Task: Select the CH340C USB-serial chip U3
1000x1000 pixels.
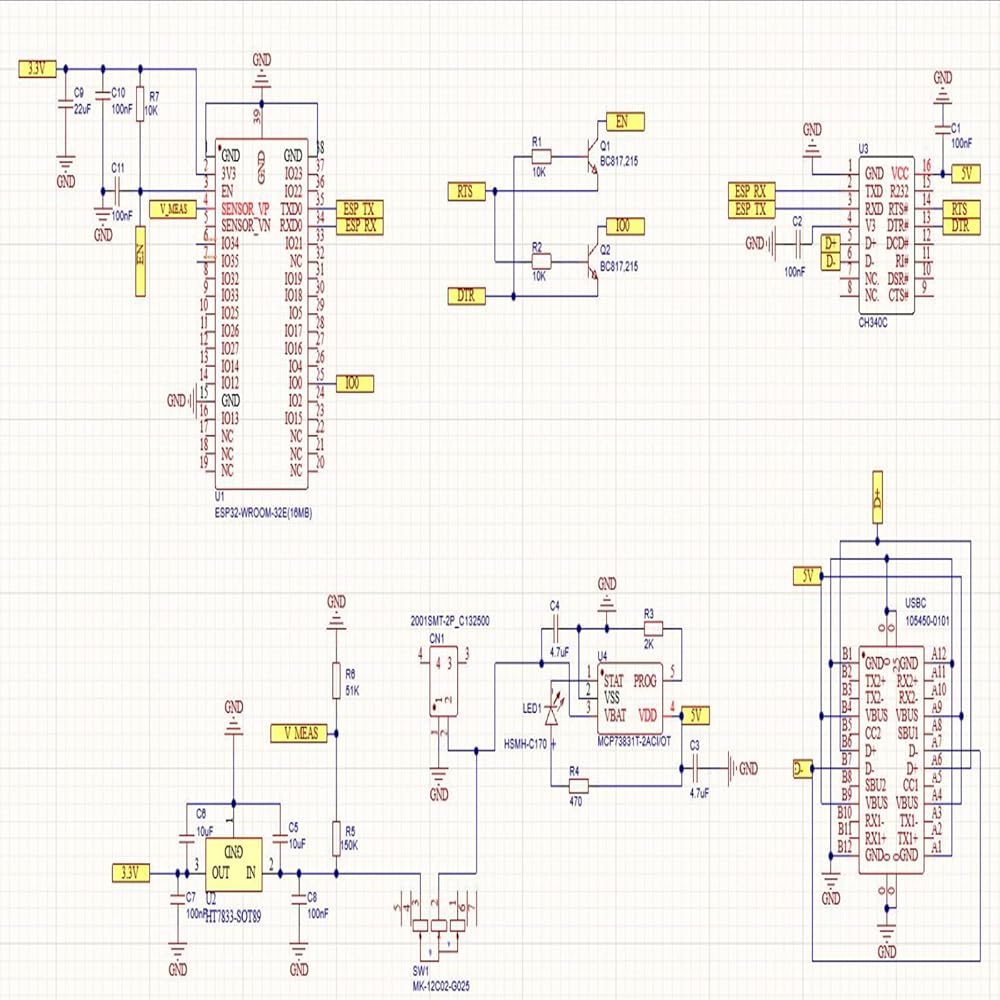Action: click(x=886, y=235)
